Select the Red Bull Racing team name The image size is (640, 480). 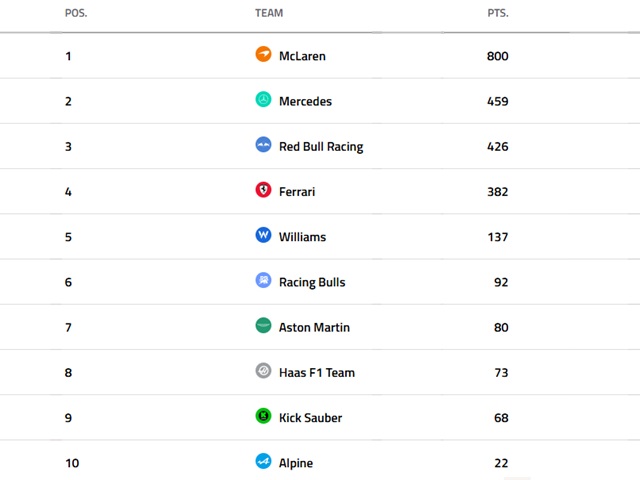click(x=321, y=146)
